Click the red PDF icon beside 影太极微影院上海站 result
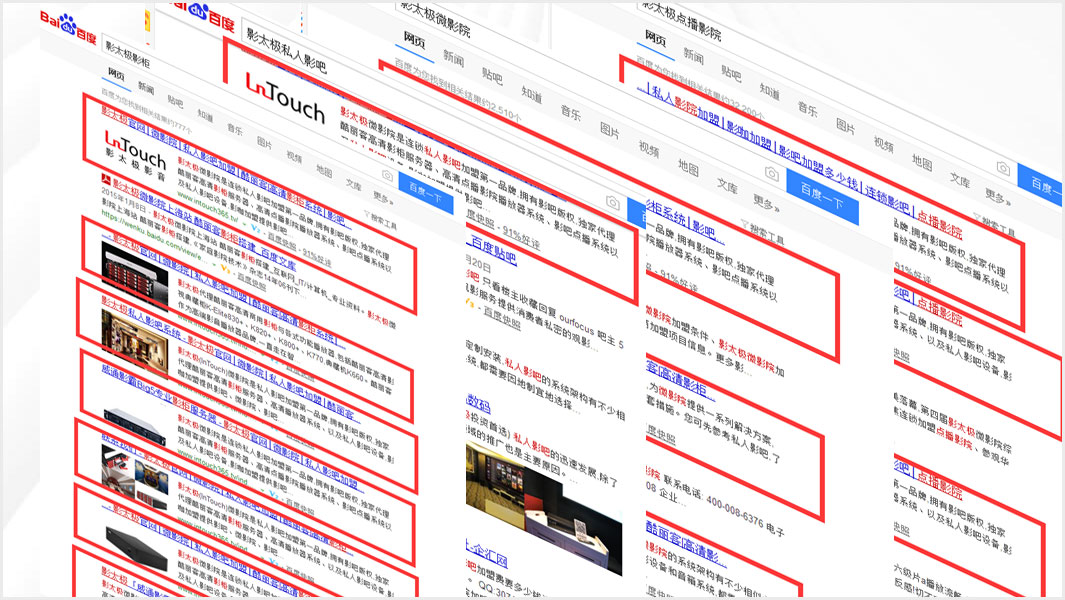 106,179
